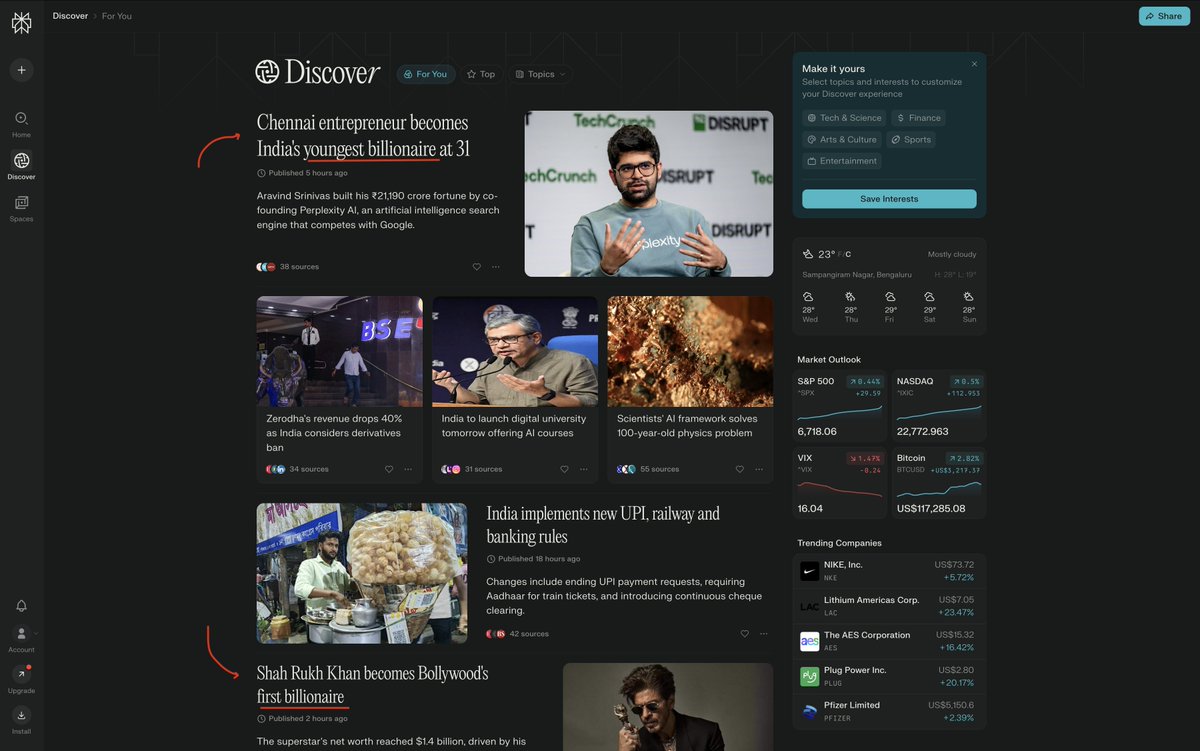Open Spaces in the sidebar
1200x751 pixels.
(x=21, y=208)
